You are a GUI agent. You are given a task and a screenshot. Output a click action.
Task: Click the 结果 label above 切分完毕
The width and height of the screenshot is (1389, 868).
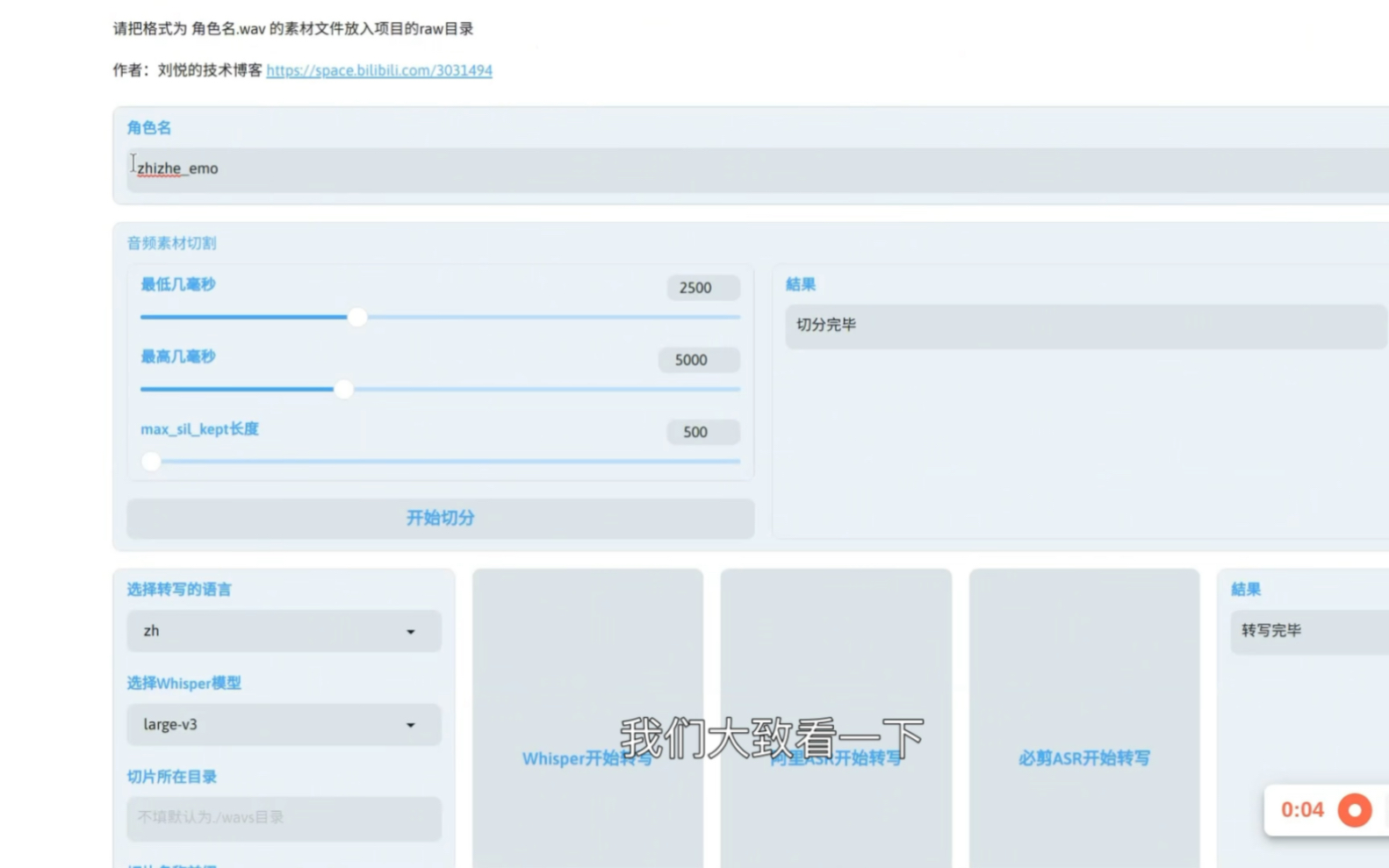pos(801,284)
